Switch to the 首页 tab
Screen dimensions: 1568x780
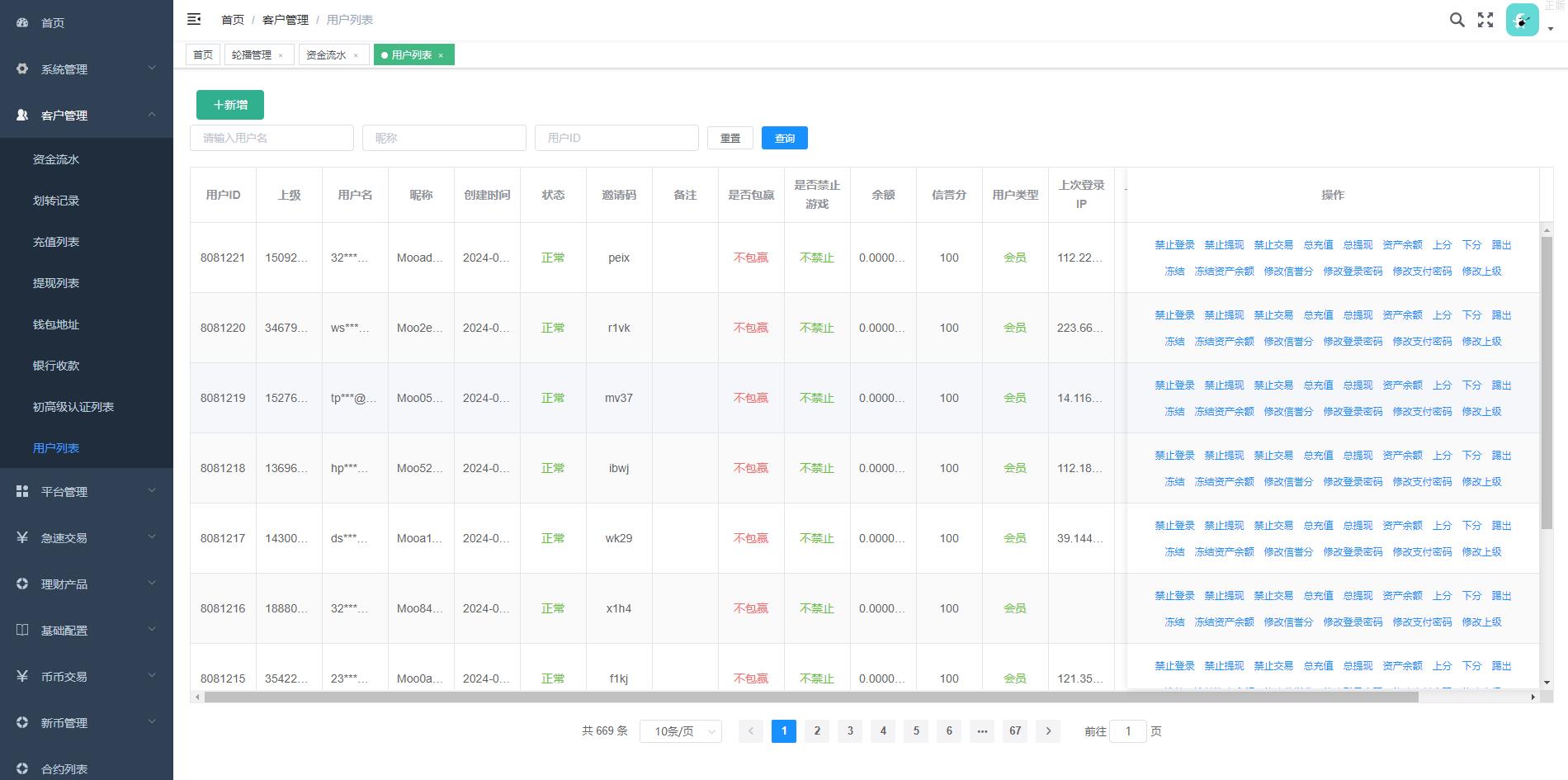coord(203,55)
